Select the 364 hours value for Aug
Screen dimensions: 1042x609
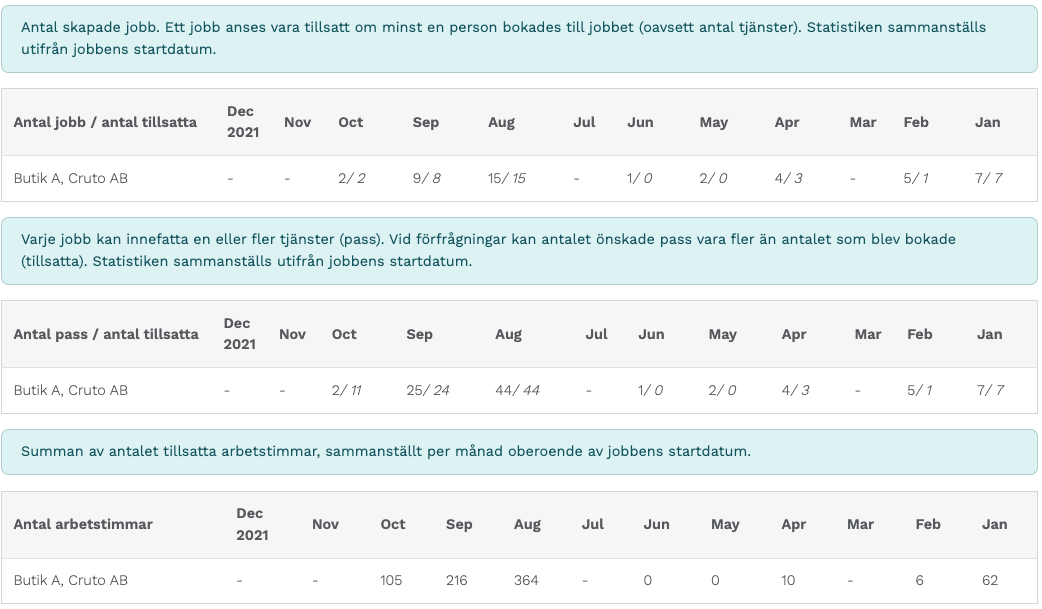point(526,580)
